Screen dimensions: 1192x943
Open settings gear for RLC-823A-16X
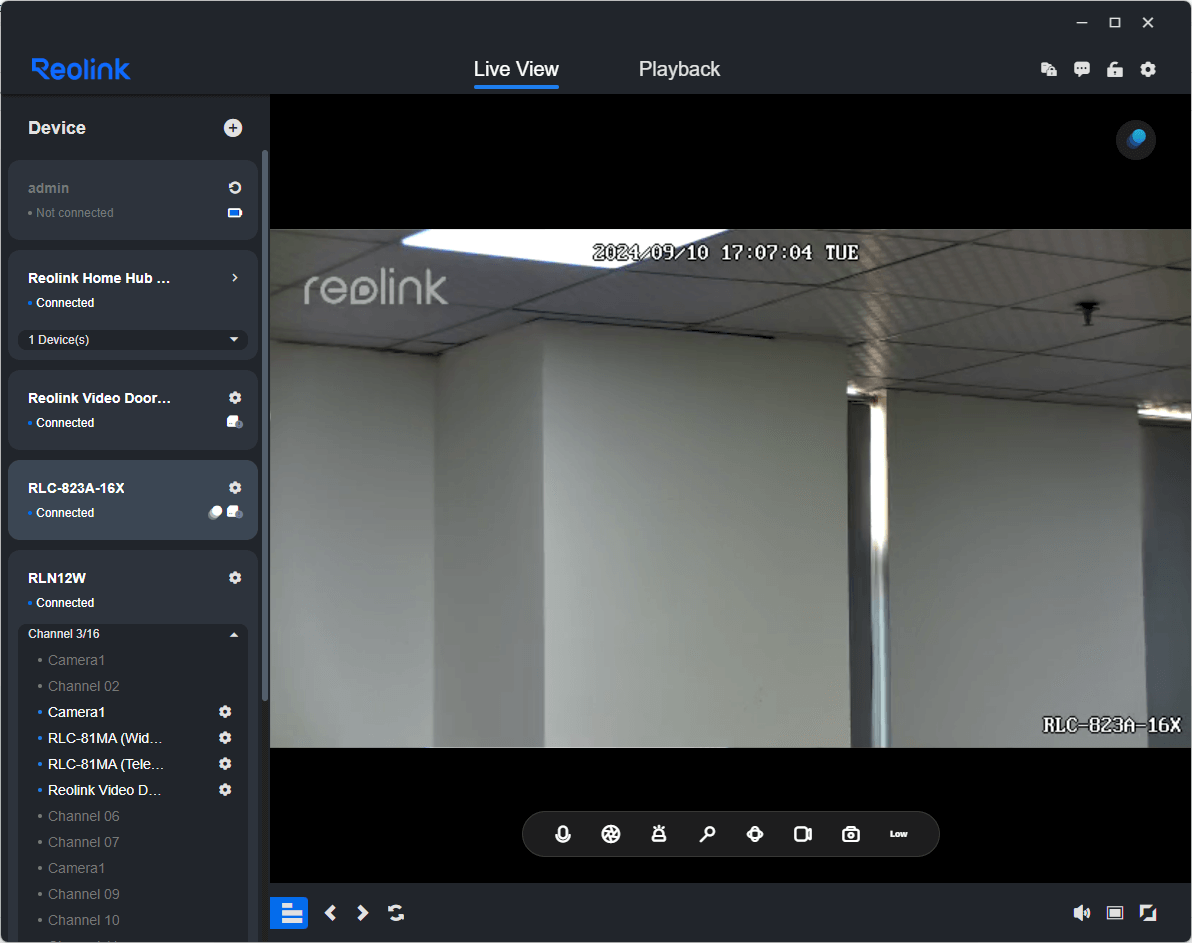[x=235, y=487]
